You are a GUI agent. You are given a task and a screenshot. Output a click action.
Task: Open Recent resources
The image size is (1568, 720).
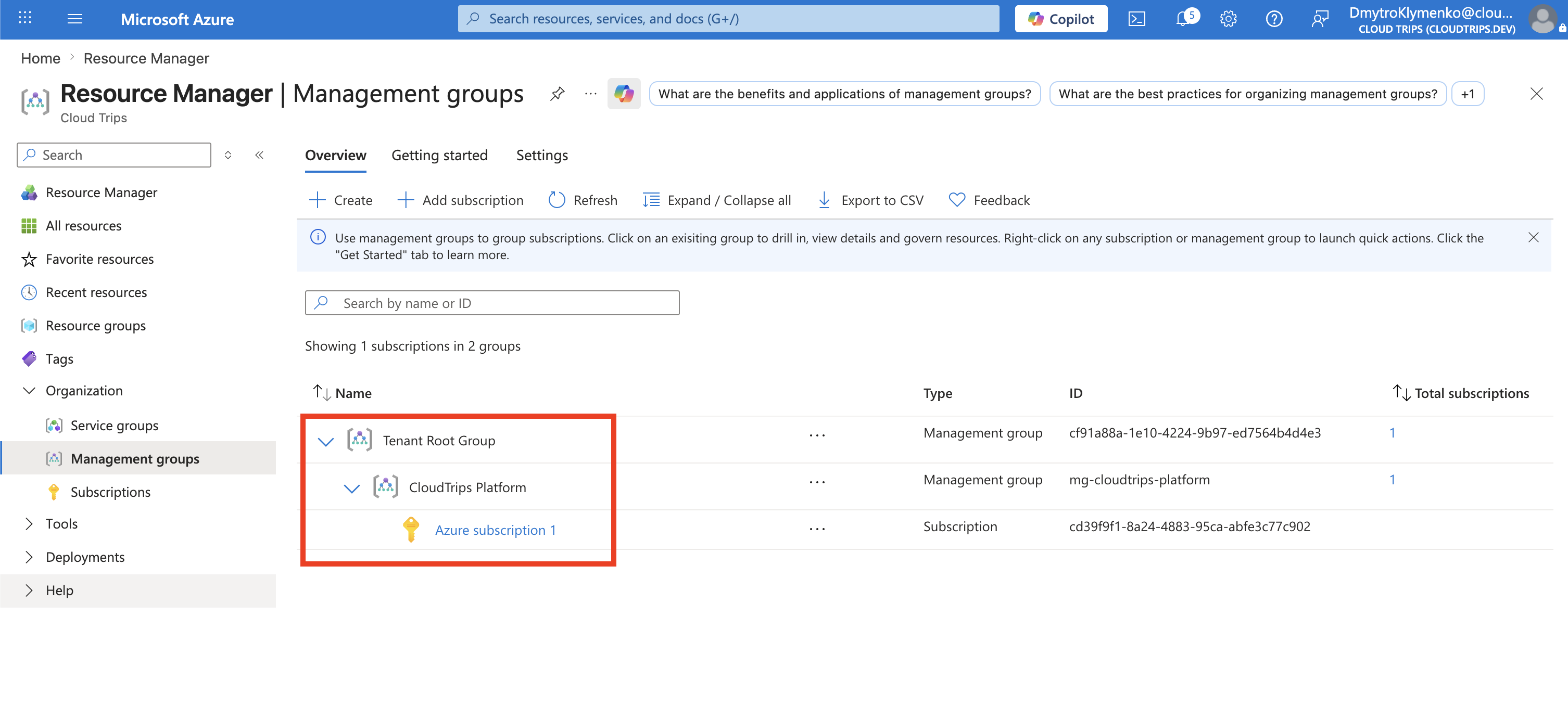[x=96, y=292]
